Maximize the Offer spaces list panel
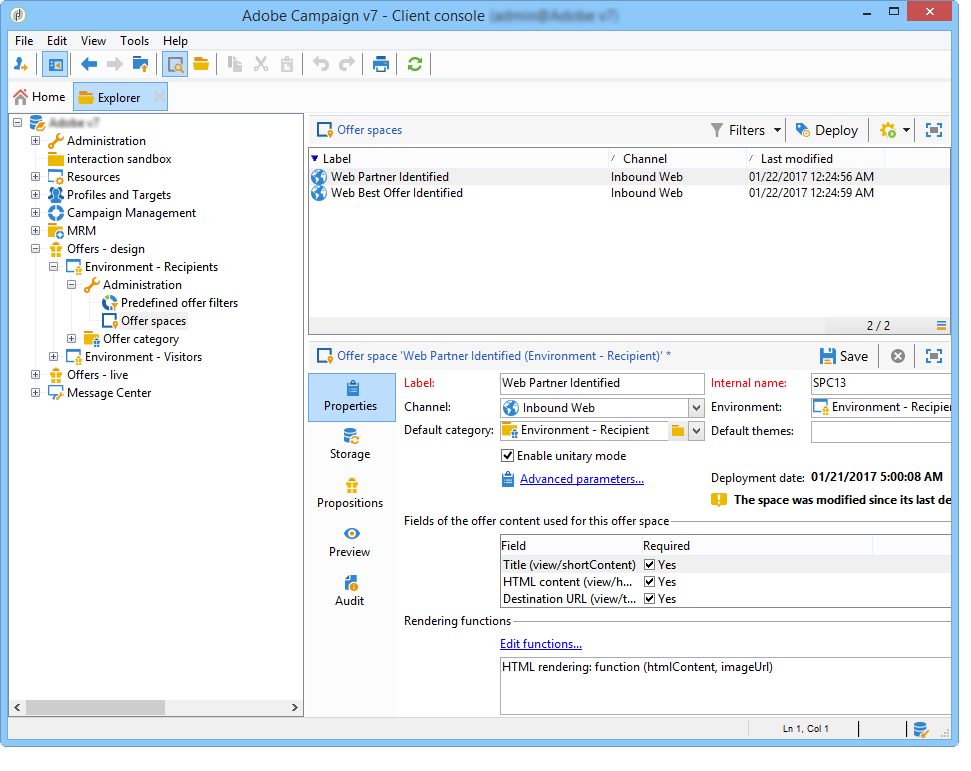The width and height of the screenshot is (971, 771). click(934, 130)
